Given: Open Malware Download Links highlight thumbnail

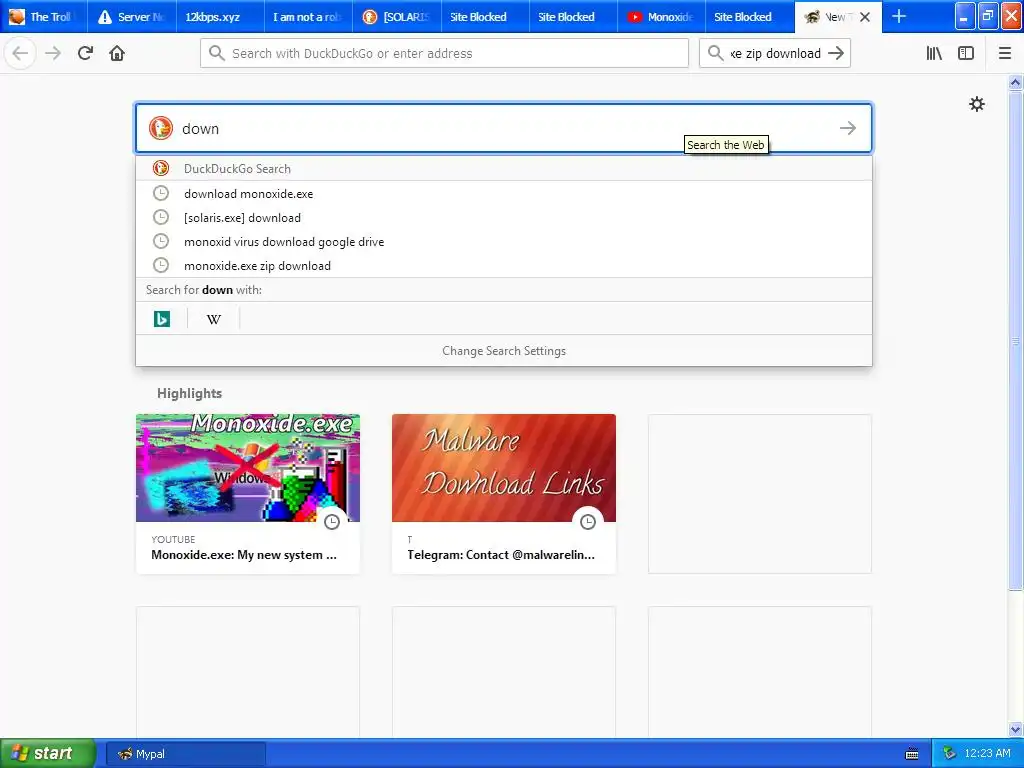Looking at the screenshot, I should [504, 468].
